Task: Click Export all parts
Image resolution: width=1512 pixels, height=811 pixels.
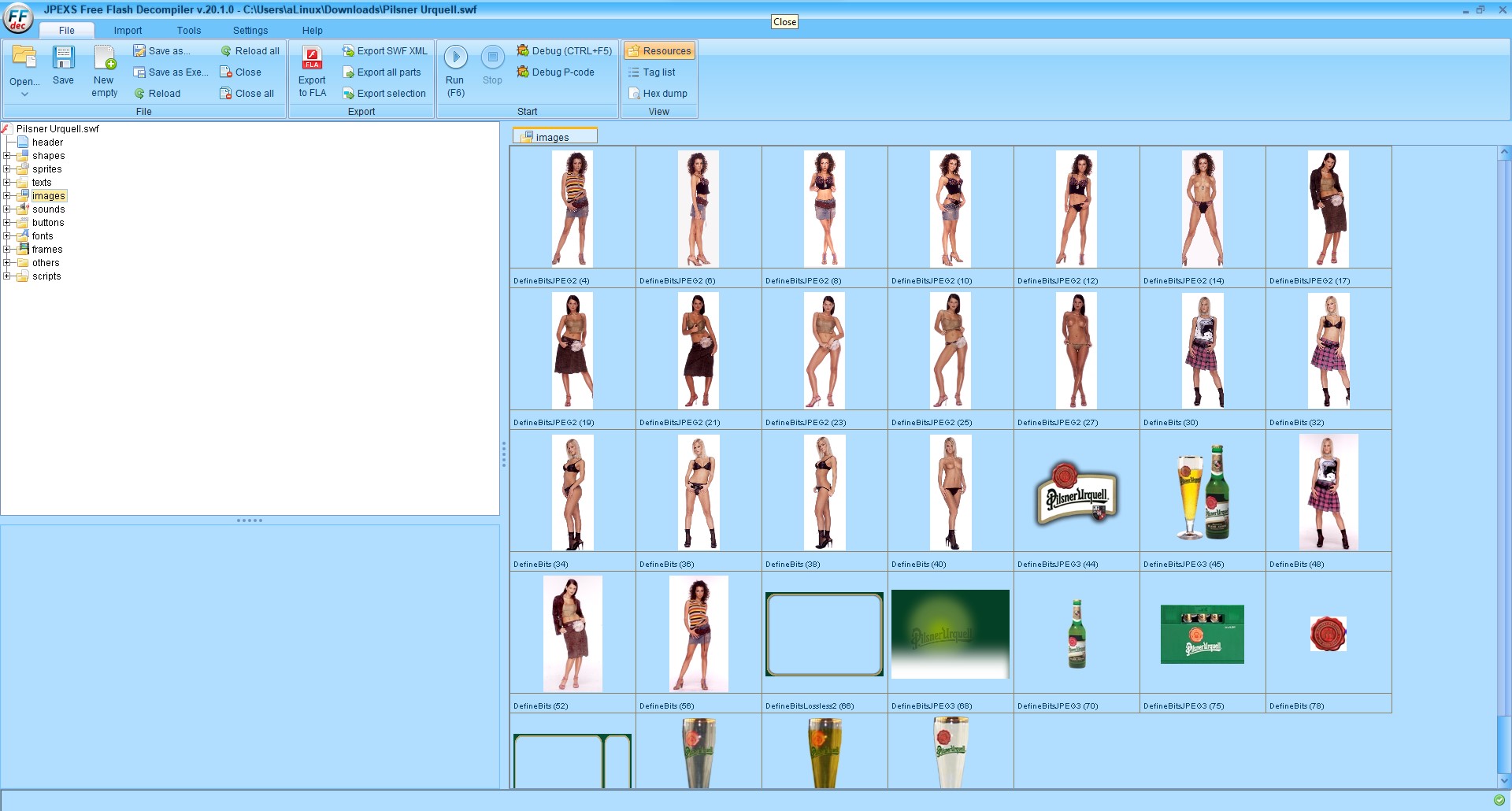Action: [382, 72]
